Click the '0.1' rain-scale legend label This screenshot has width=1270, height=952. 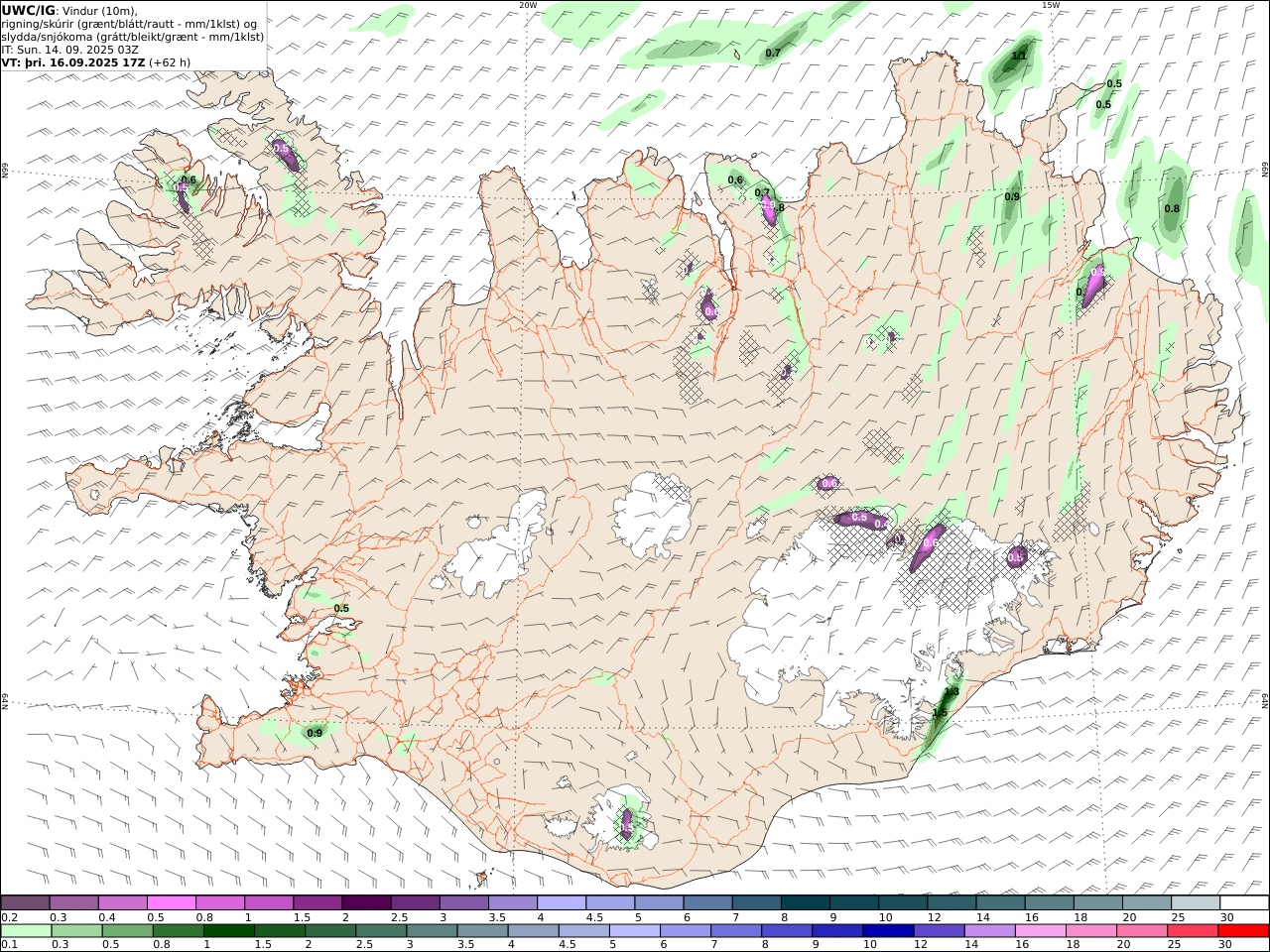point(8,945)
